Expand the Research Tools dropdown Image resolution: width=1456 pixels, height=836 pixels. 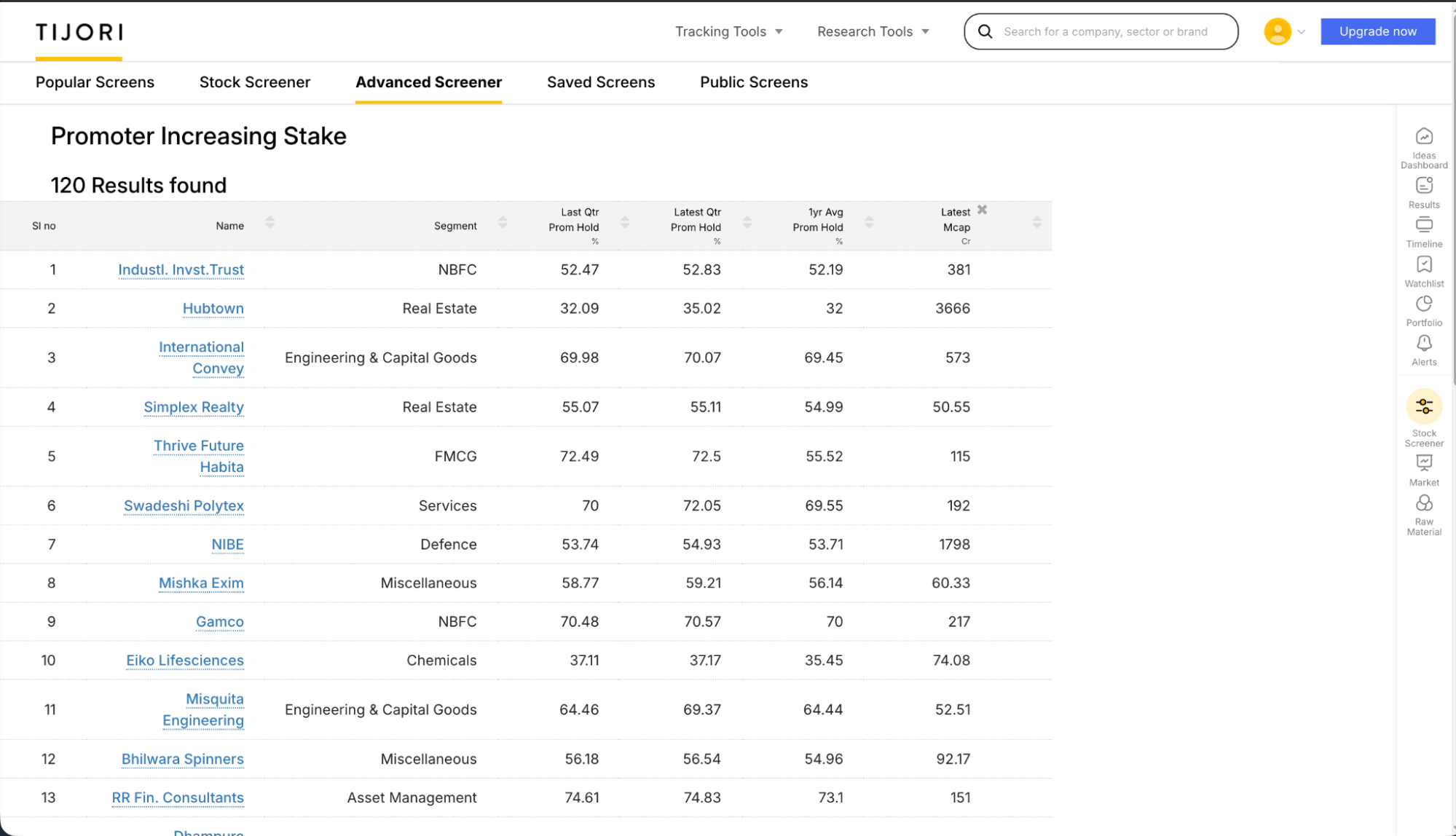click(873, 31)
